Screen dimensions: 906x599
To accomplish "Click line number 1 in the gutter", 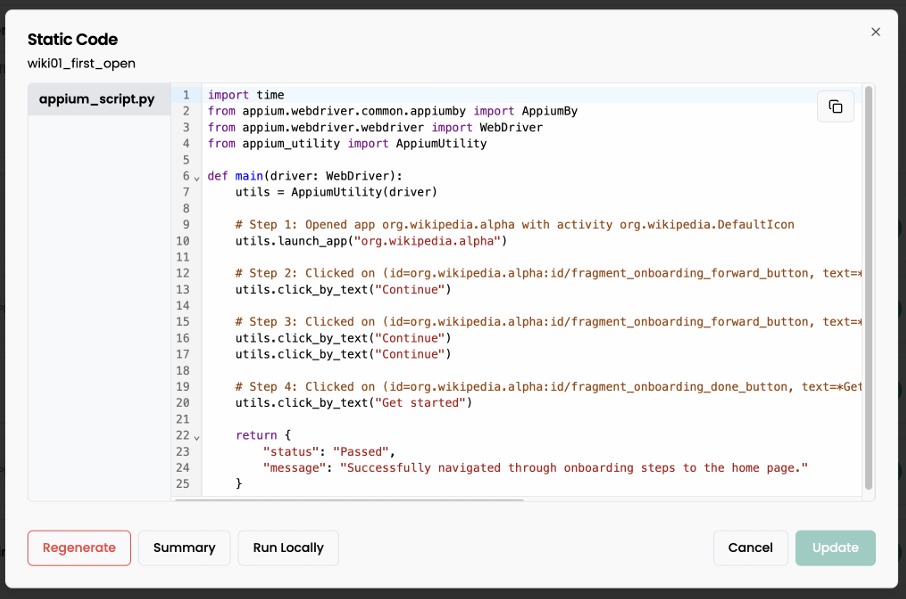I will pos(186,94).
